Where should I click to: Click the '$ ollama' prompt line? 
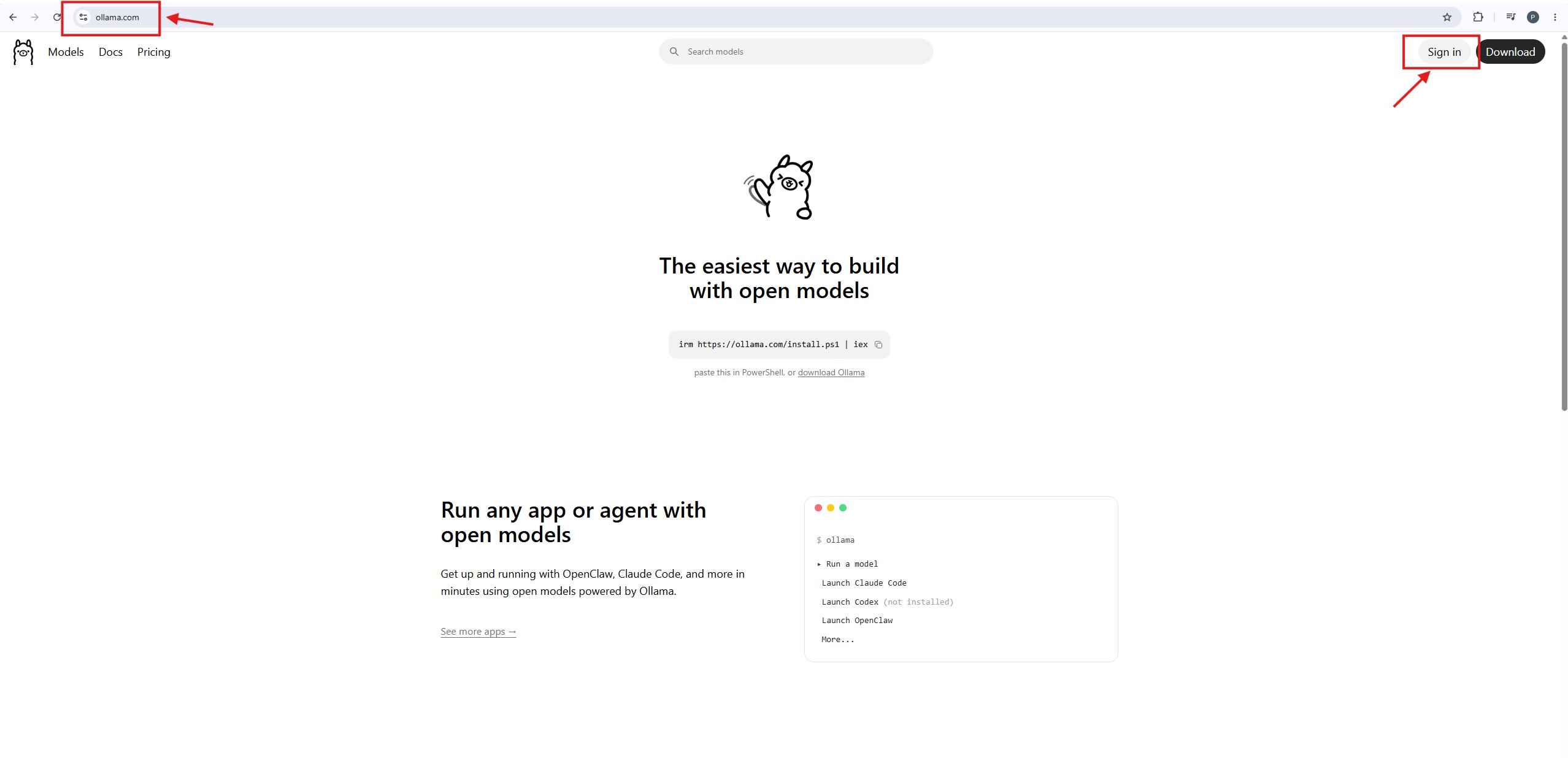coord(835,540)
